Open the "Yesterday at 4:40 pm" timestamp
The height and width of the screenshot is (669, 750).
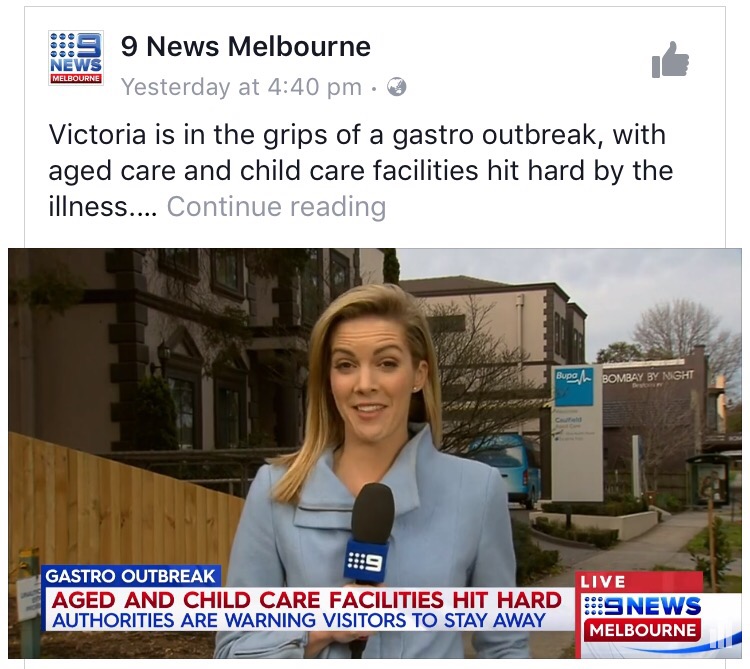click(241, 87)
